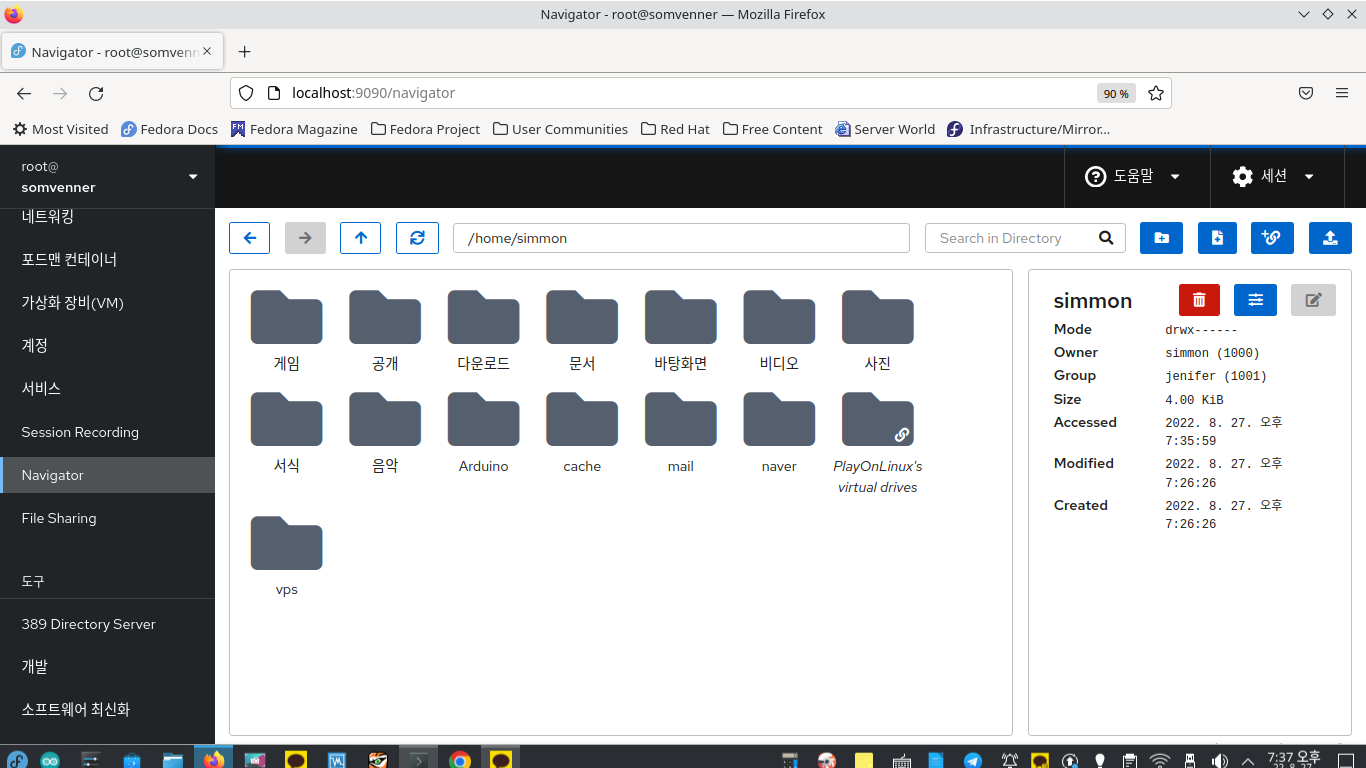Click the /home/simmon path input field
Image resolution: width=1366 pixels, height=768 pixels.
pos(681,238)
